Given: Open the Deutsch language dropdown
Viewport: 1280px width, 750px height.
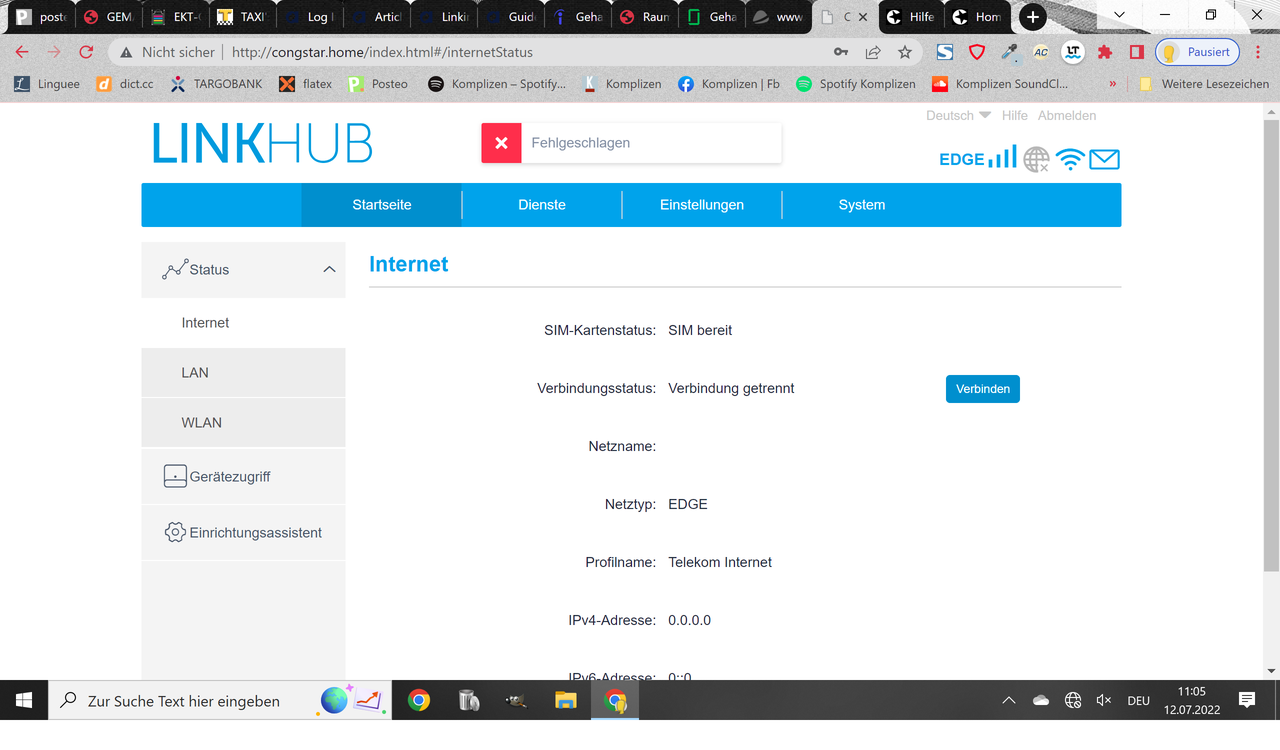Looking at the screenshot, I should click(x=958, y=116).
